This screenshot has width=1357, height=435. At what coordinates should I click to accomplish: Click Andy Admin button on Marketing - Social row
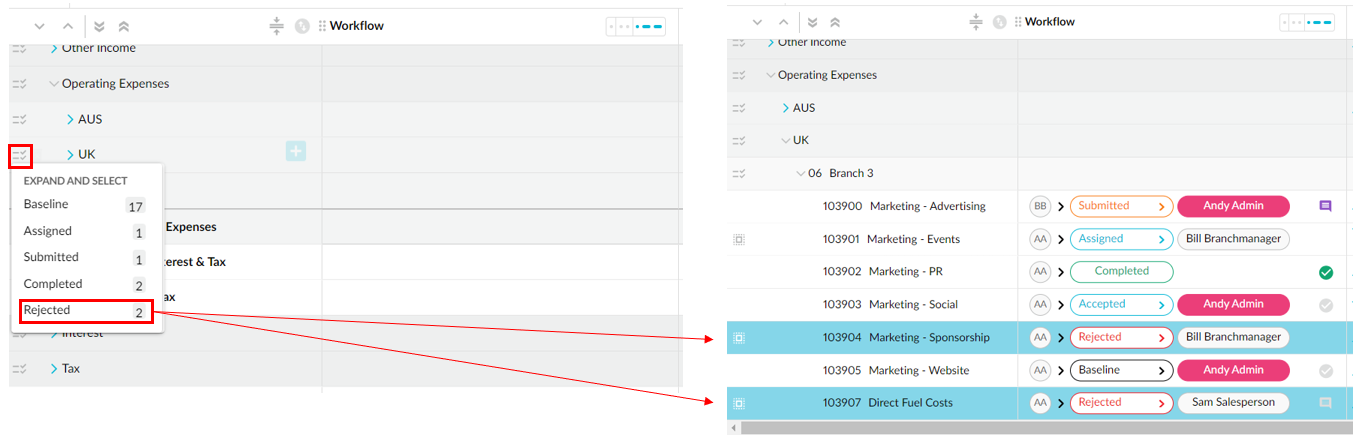coord(1233,304)
